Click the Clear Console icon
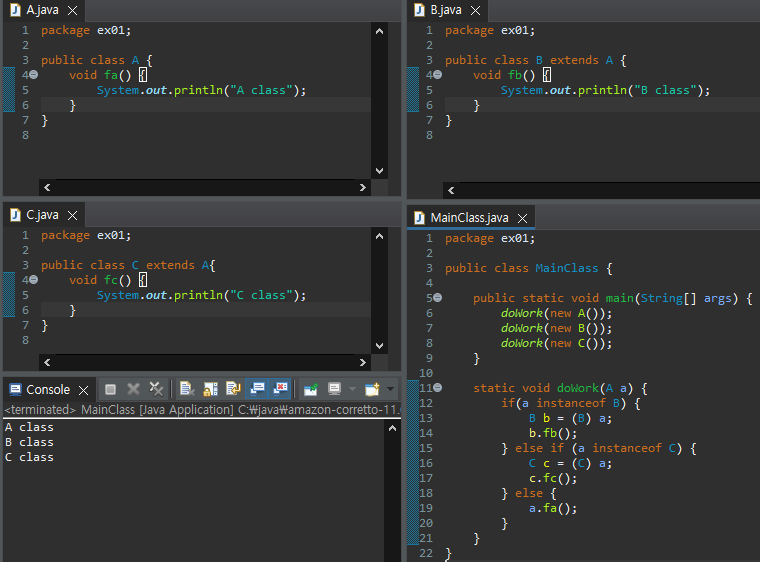760x562 pixels. point(187,389)
